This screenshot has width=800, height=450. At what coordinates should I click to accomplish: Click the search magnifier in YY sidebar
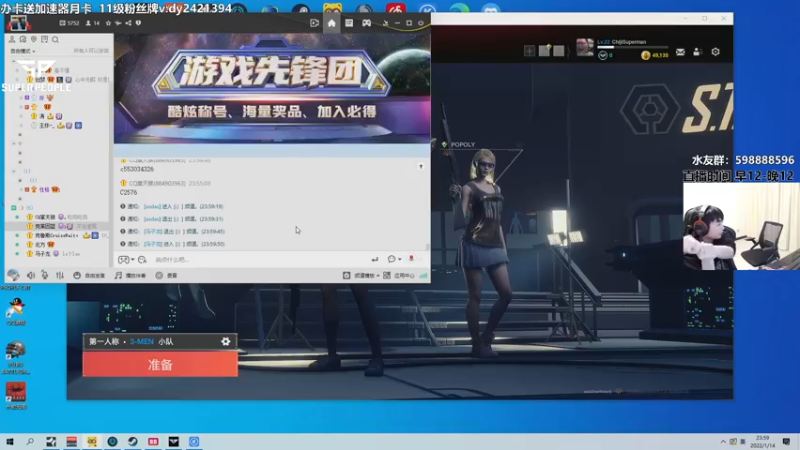tap(55, 39)
